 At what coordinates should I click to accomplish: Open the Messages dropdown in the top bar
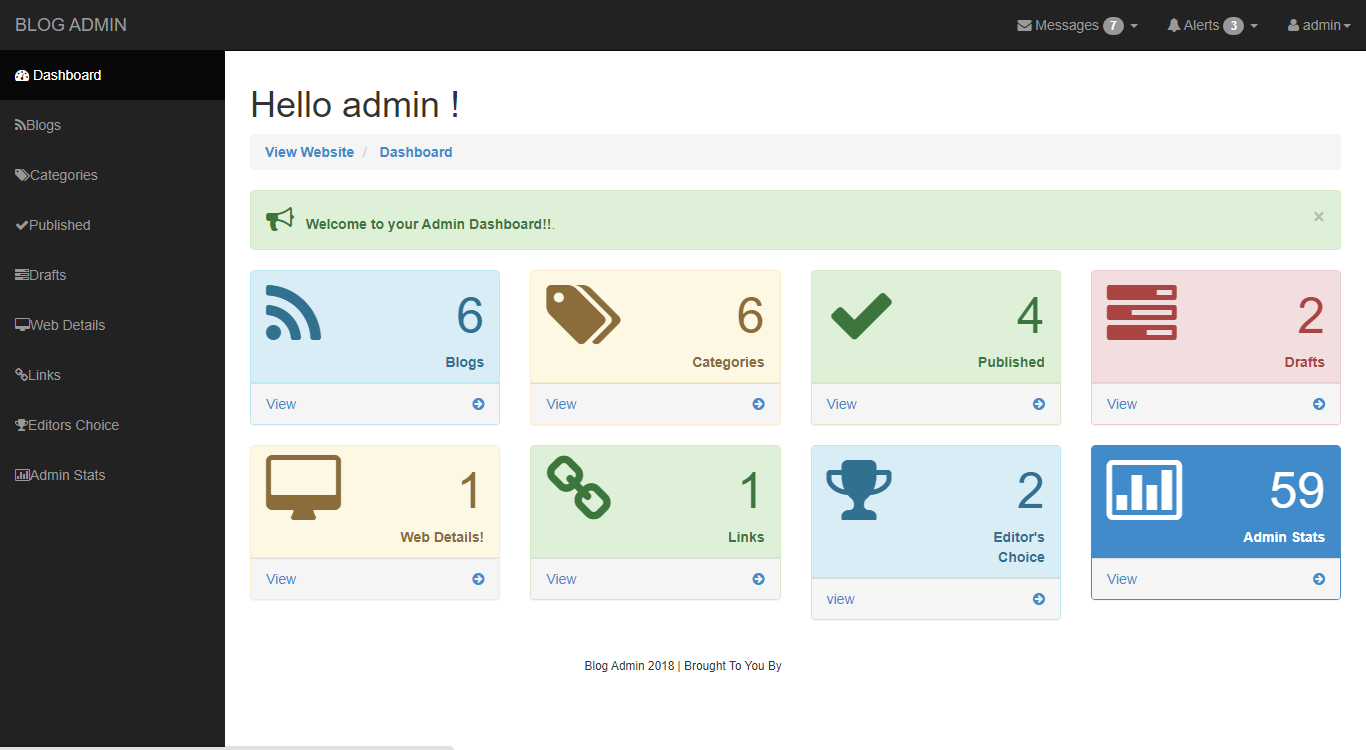pyautogui.click(x=1069, y=25)
